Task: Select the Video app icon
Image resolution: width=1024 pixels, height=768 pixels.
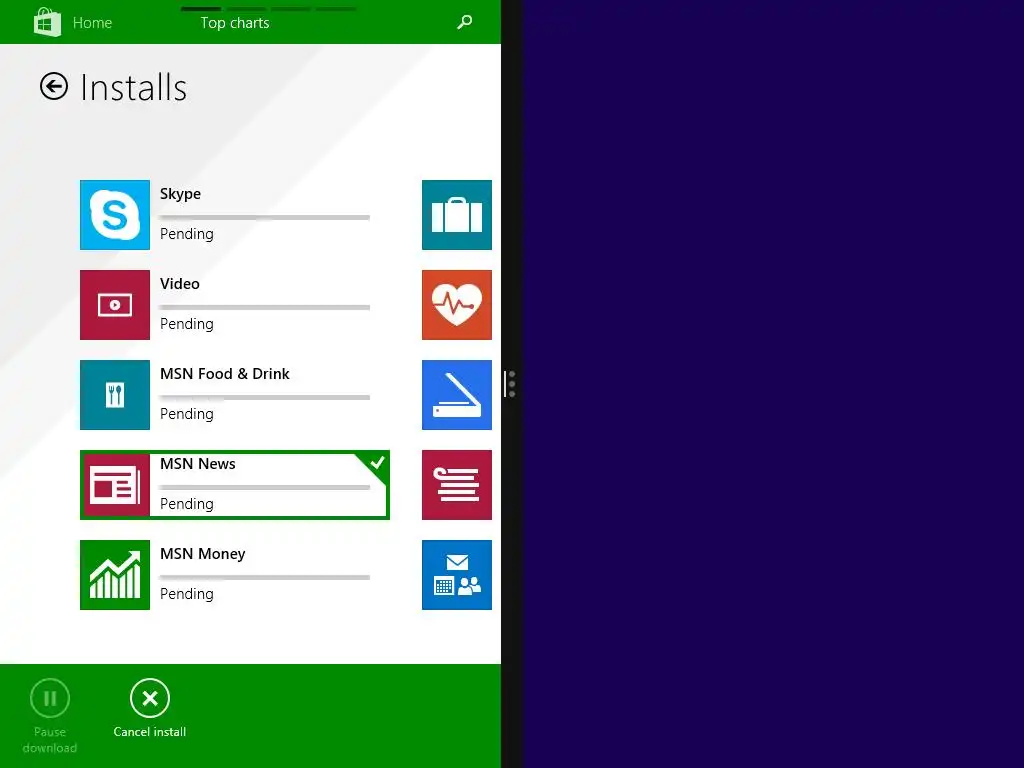Action: pyautogui.click(x=115, y=305)
